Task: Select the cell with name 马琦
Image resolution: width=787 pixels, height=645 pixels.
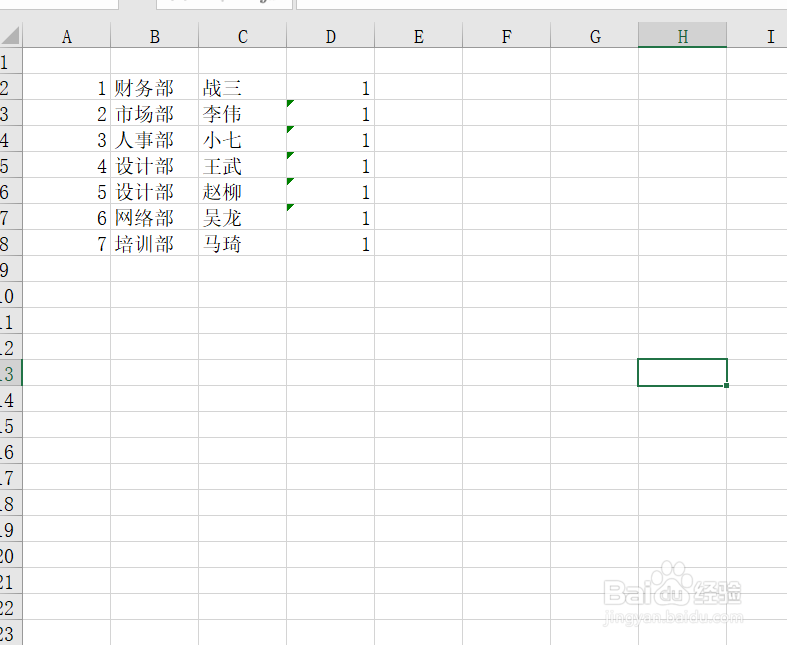Action: tap(242, 243)
